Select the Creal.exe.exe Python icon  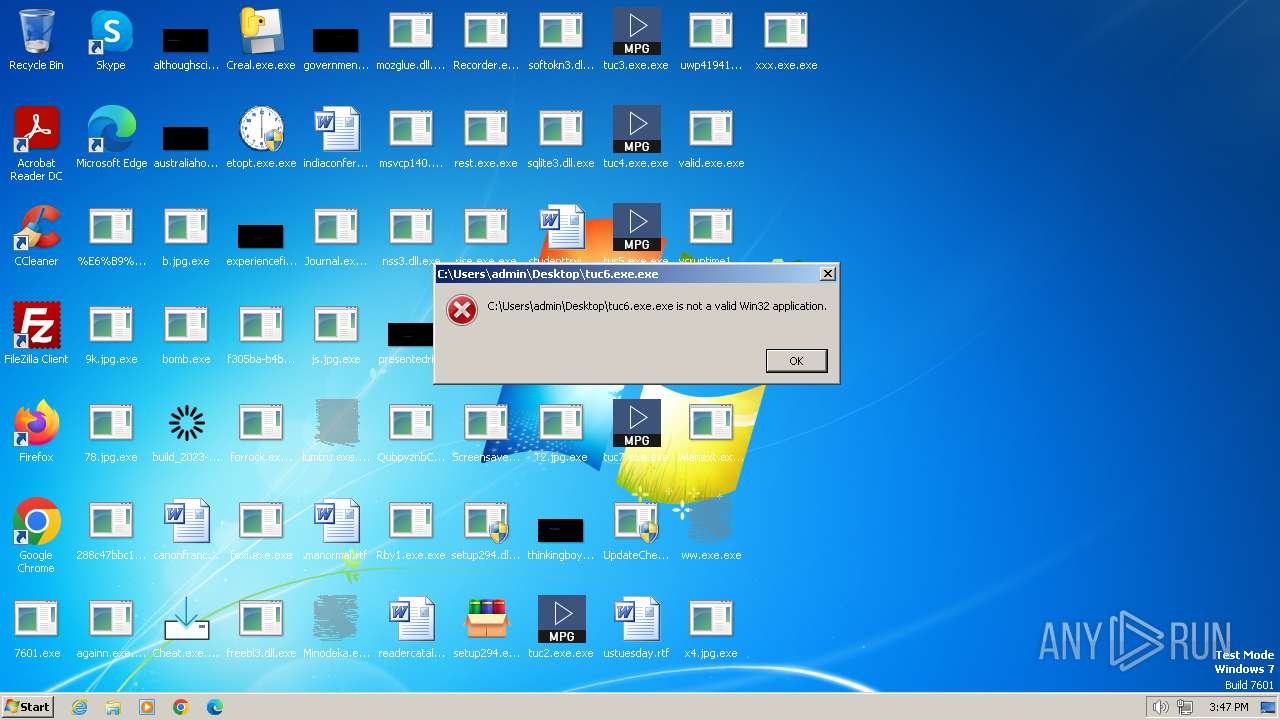[261, 31]
